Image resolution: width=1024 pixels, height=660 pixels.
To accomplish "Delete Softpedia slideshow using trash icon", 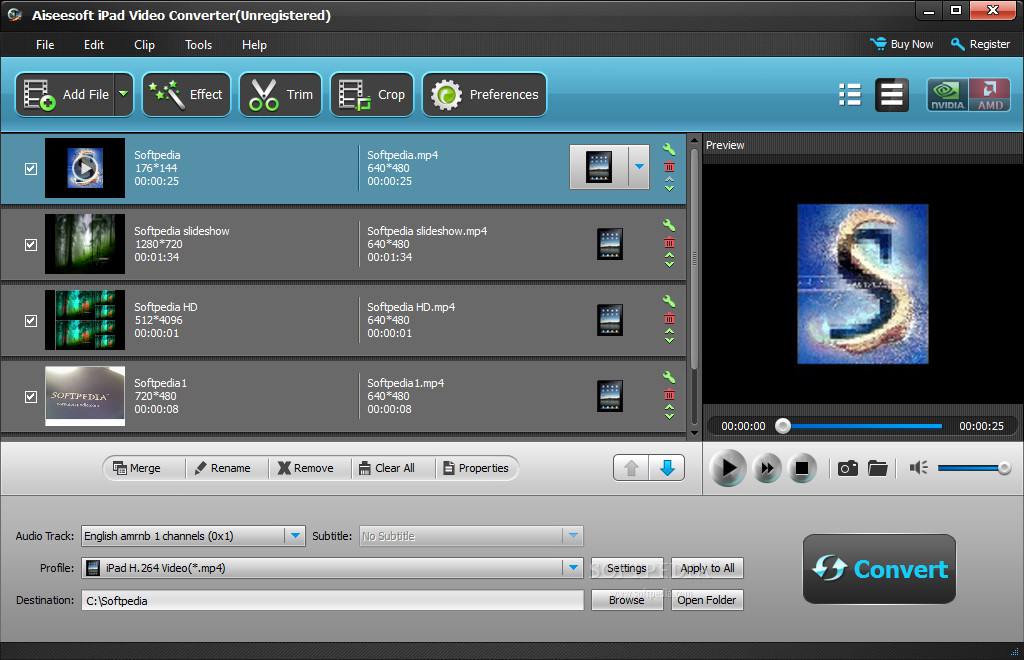I will click(x=669, y=243).
